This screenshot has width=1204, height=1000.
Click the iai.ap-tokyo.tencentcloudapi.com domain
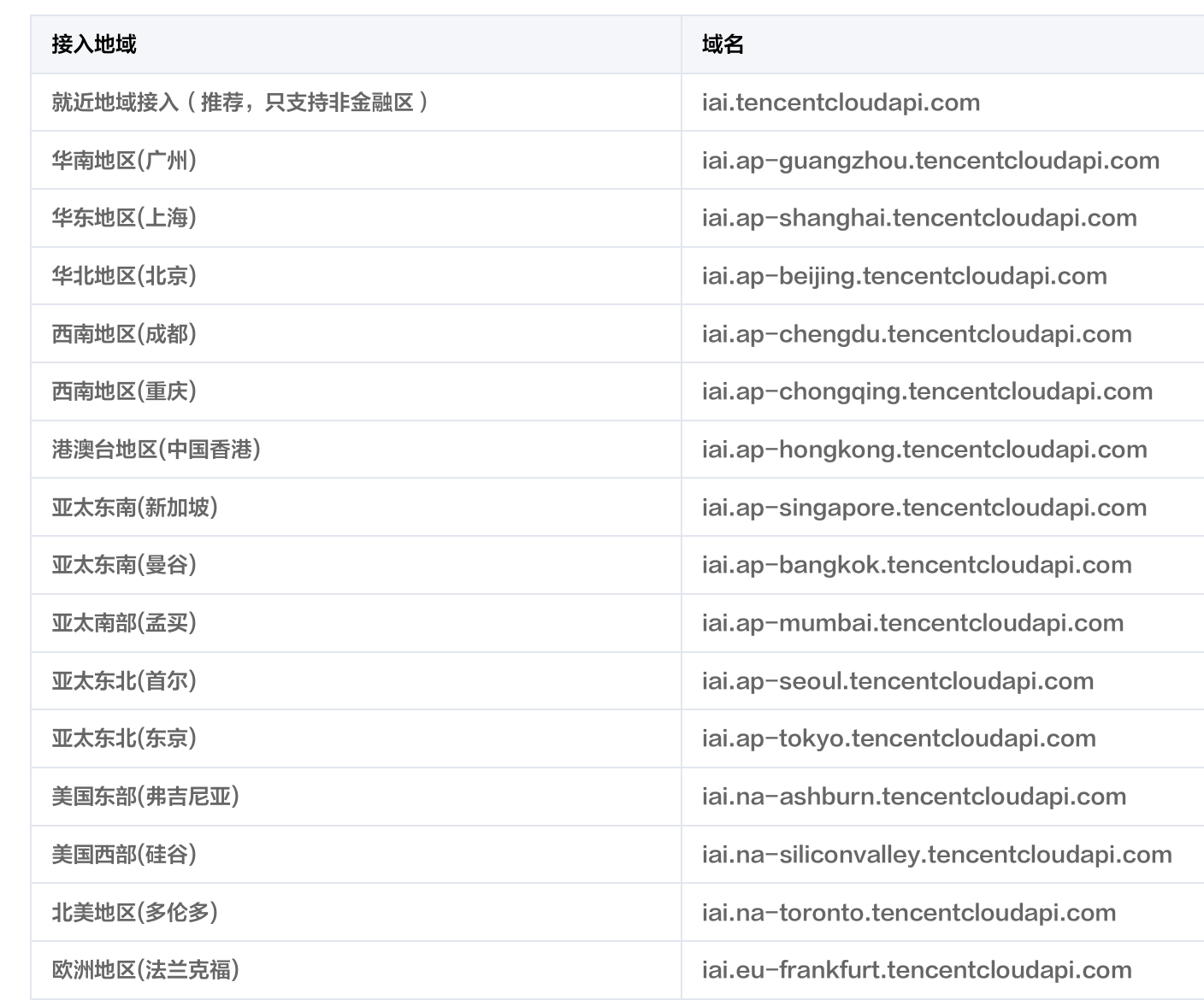(899, 738)
